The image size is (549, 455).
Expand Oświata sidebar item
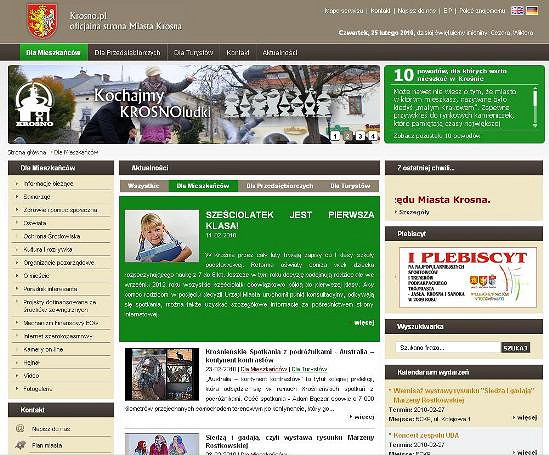[35, 223]
